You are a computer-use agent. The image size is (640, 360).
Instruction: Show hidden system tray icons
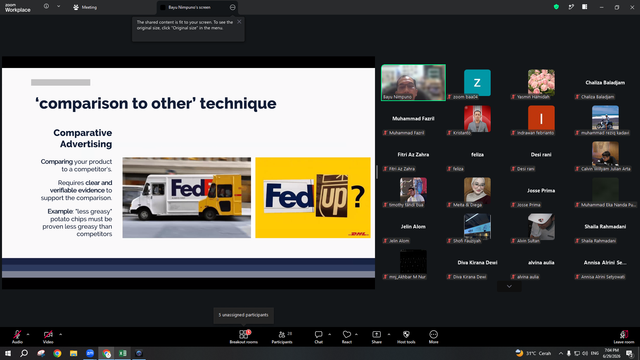561,353
